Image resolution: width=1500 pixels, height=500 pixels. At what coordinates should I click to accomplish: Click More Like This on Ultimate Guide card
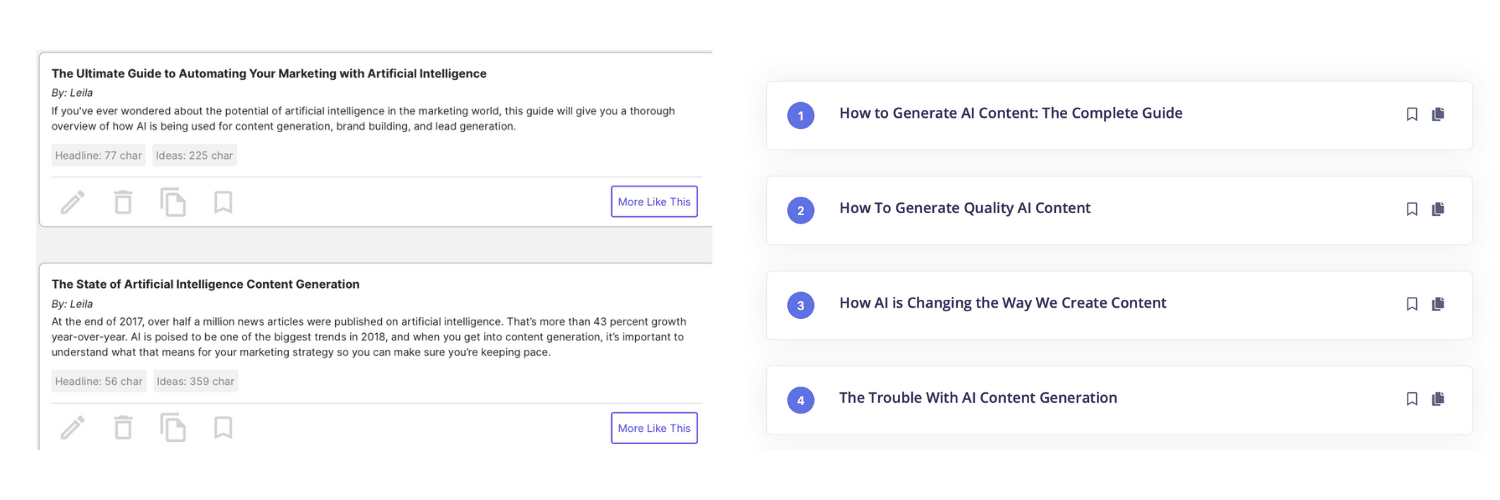[654, 202]
